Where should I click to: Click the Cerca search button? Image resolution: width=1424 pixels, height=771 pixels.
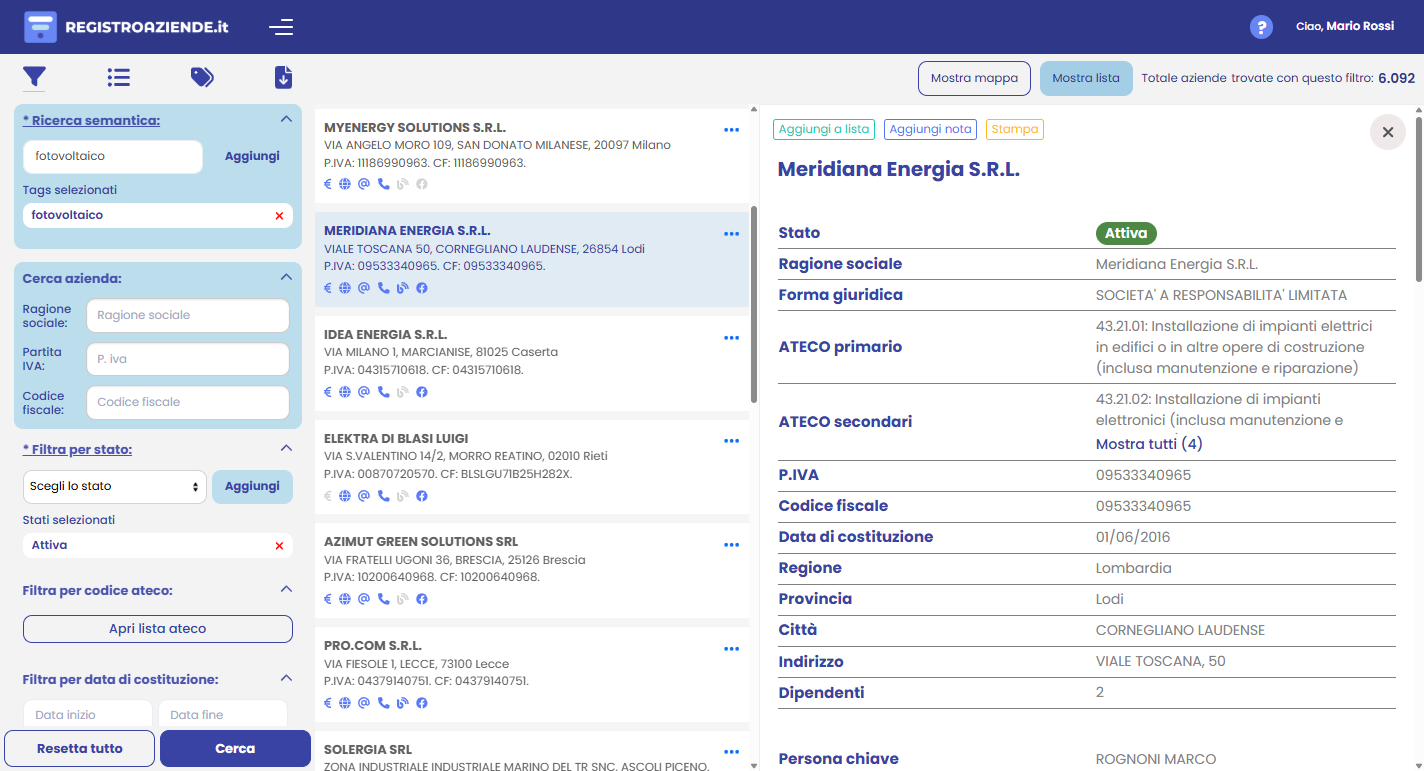[235, 748]
